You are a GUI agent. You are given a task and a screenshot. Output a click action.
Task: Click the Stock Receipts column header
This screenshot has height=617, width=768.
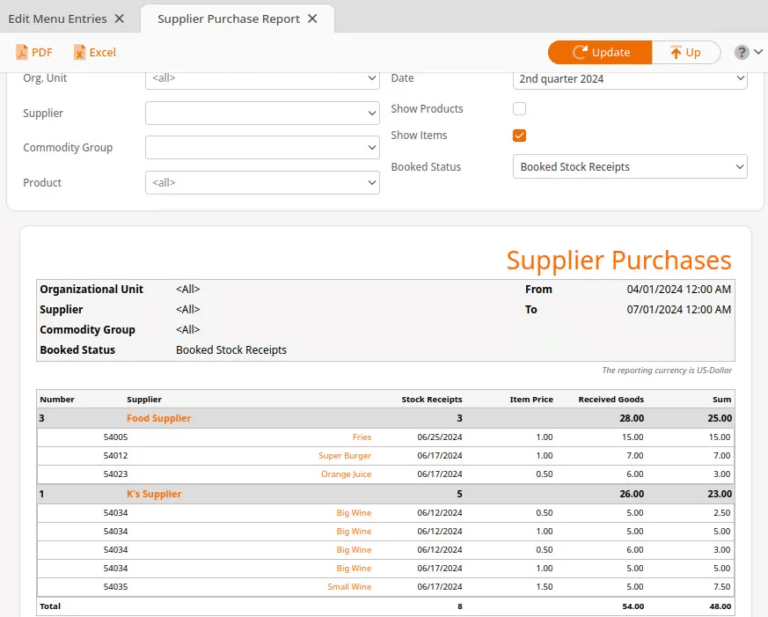pyautogui.click(x=432, y=400)
